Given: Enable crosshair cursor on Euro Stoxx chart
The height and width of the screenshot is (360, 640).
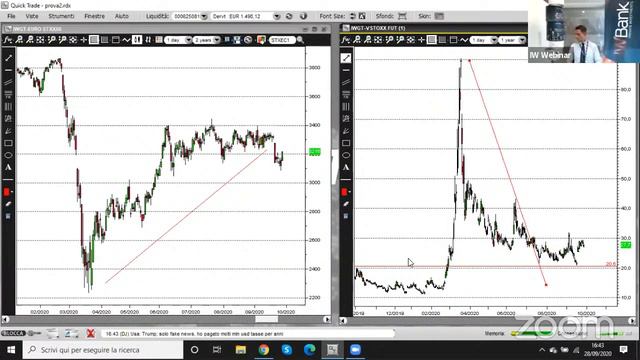Looking at the screenshot, I should (84, 40).
